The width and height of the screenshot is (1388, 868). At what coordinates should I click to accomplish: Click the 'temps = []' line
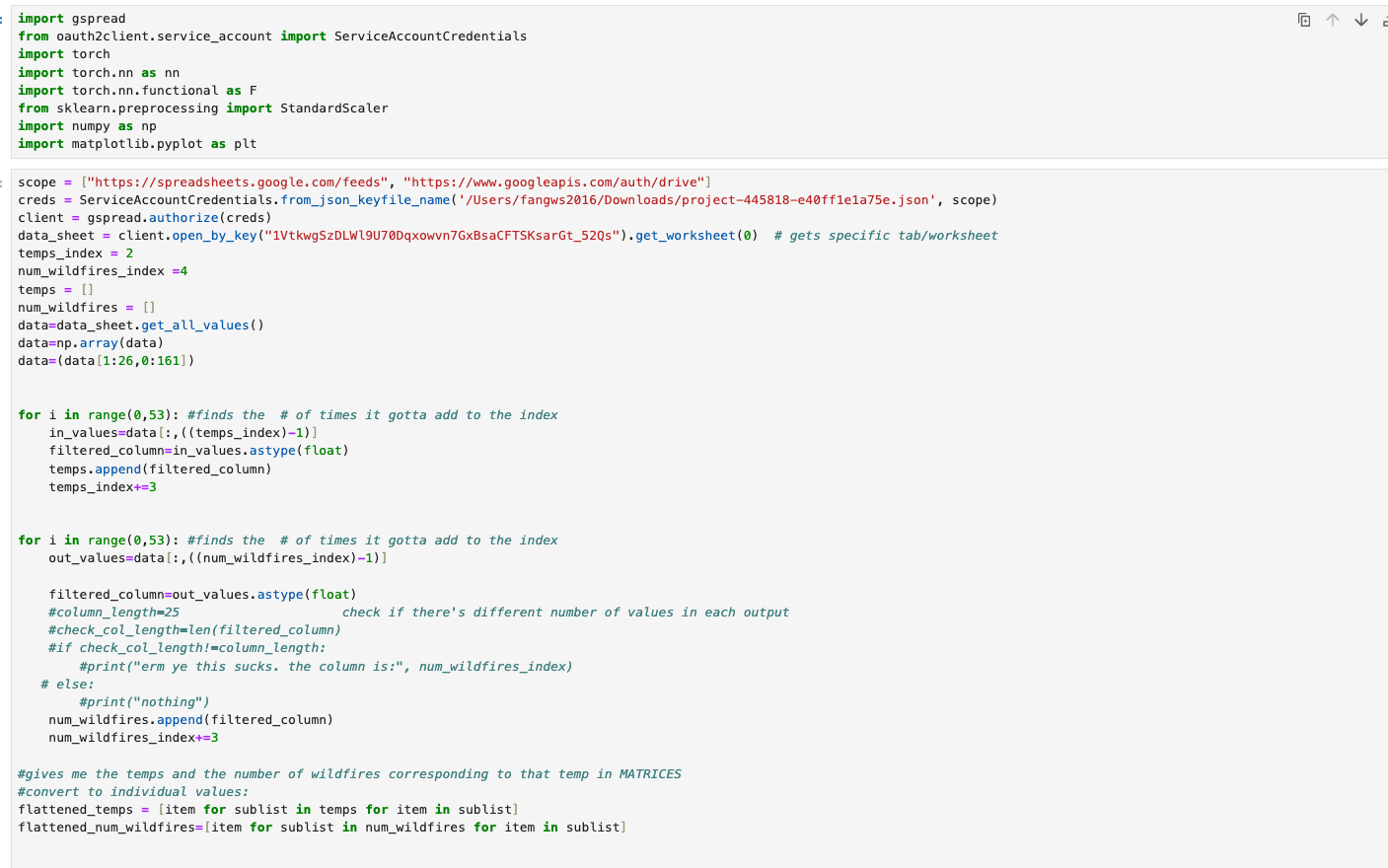tap(56, 290)
